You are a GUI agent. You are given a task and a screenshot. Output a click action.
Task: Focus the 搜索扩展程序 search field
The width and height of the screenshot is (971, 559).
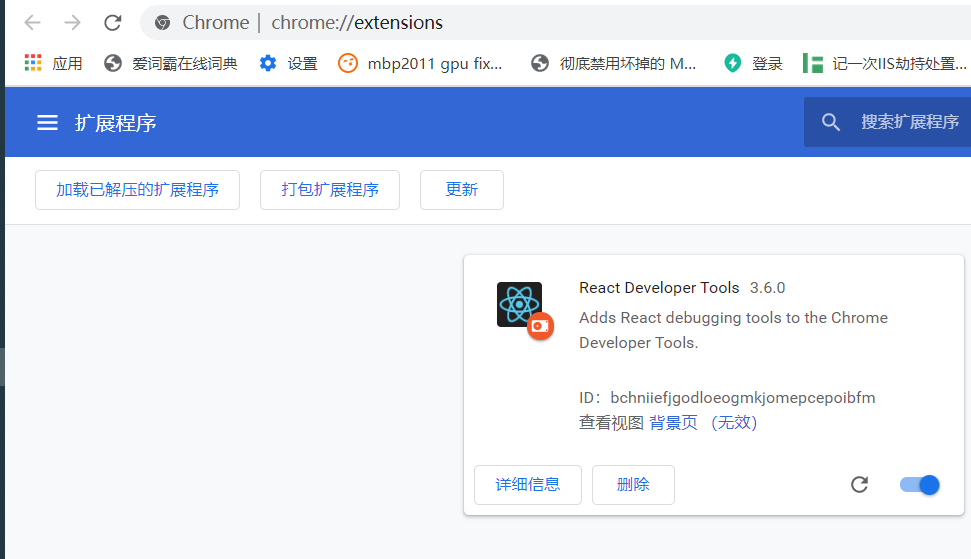[887, 122]
